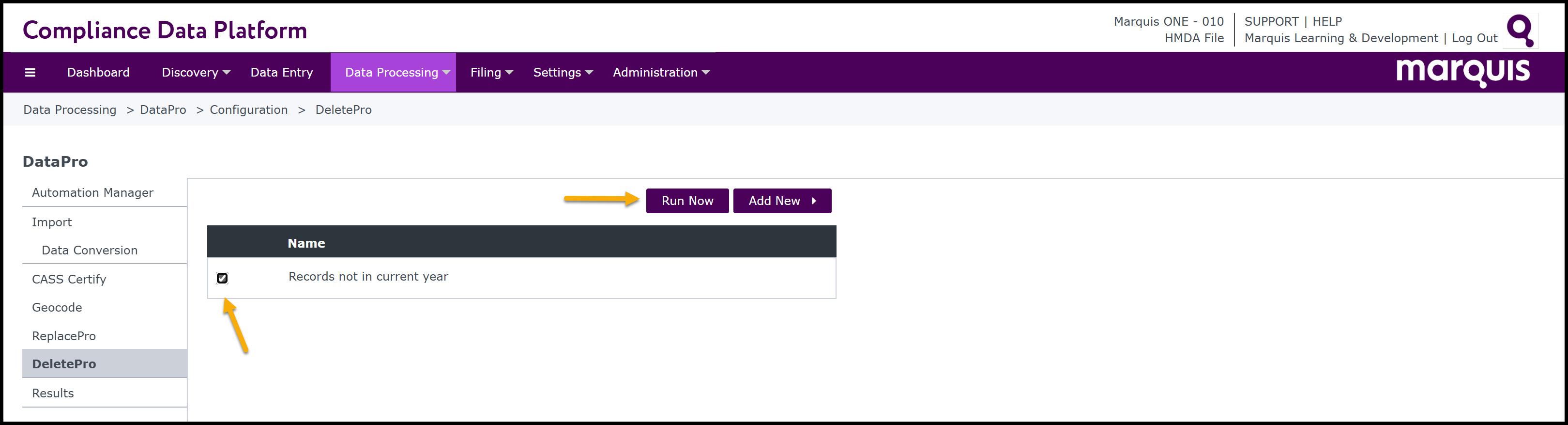Viewport: 1568px width, 425px height.
Task: Open the hamburger menu icon
Action: [x=30, y=73]
